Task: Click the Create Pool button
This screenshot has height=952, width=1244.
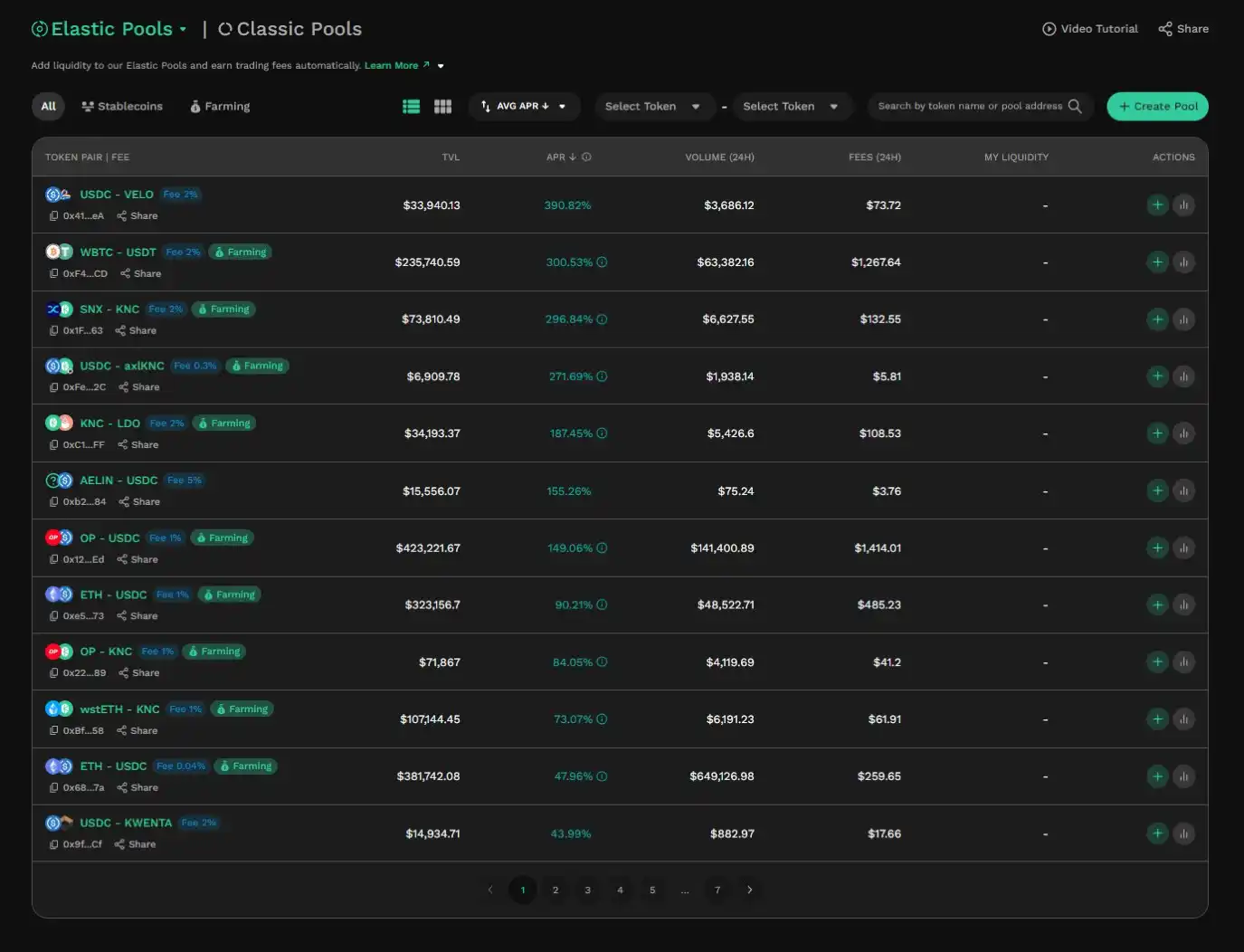Action: click(x=1157, y=107)
